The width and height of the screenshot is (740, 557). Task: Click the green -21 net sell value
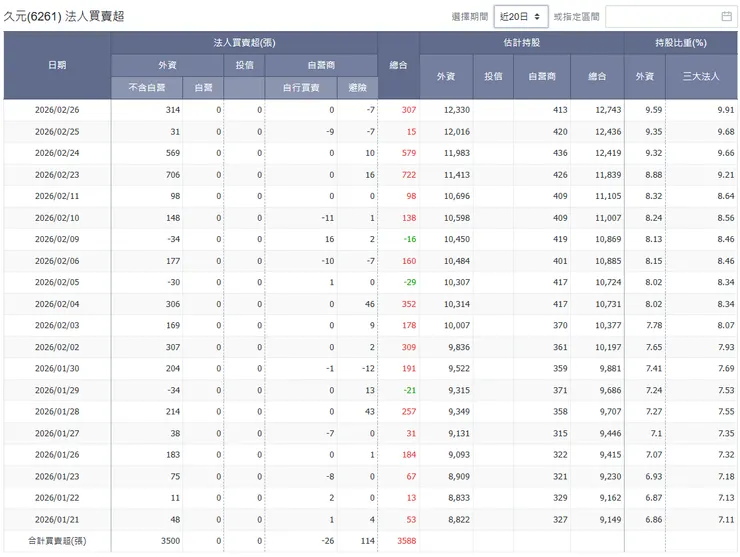[x=410, y=390]
